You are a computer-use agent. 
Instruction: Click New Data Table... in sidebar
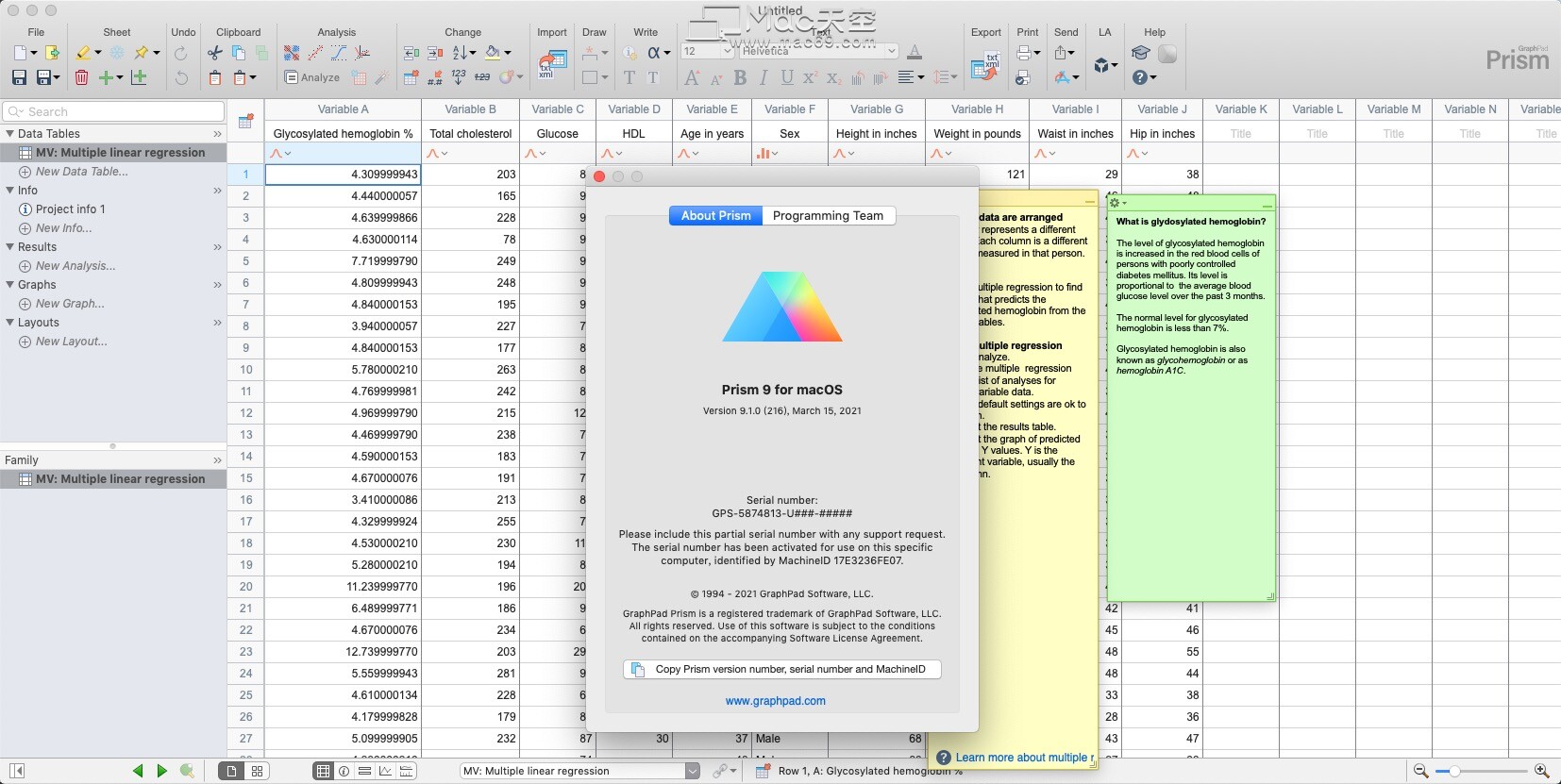81,172
